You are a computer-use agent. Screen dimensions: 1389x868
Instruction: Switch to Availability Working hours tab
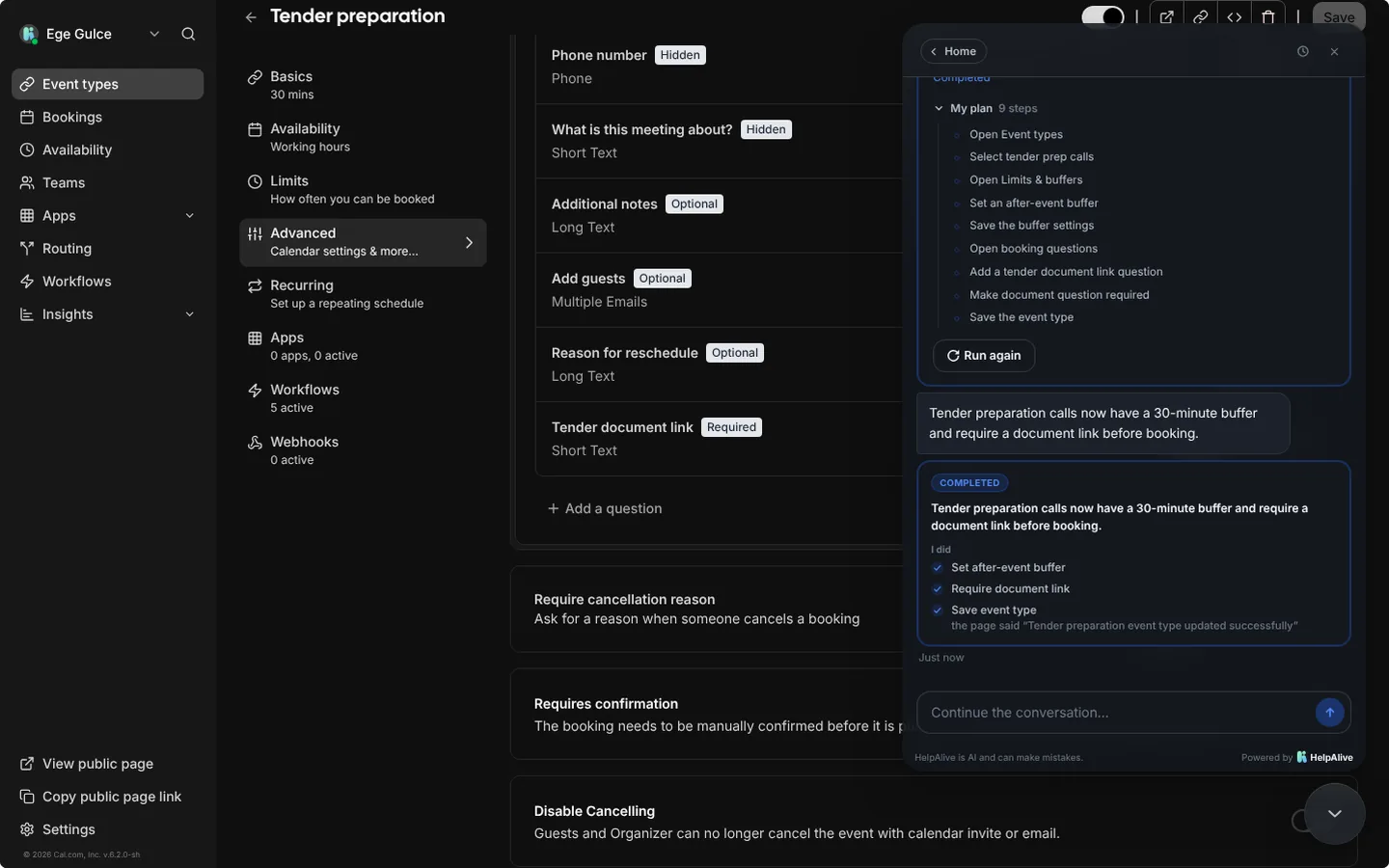[363, 137]
